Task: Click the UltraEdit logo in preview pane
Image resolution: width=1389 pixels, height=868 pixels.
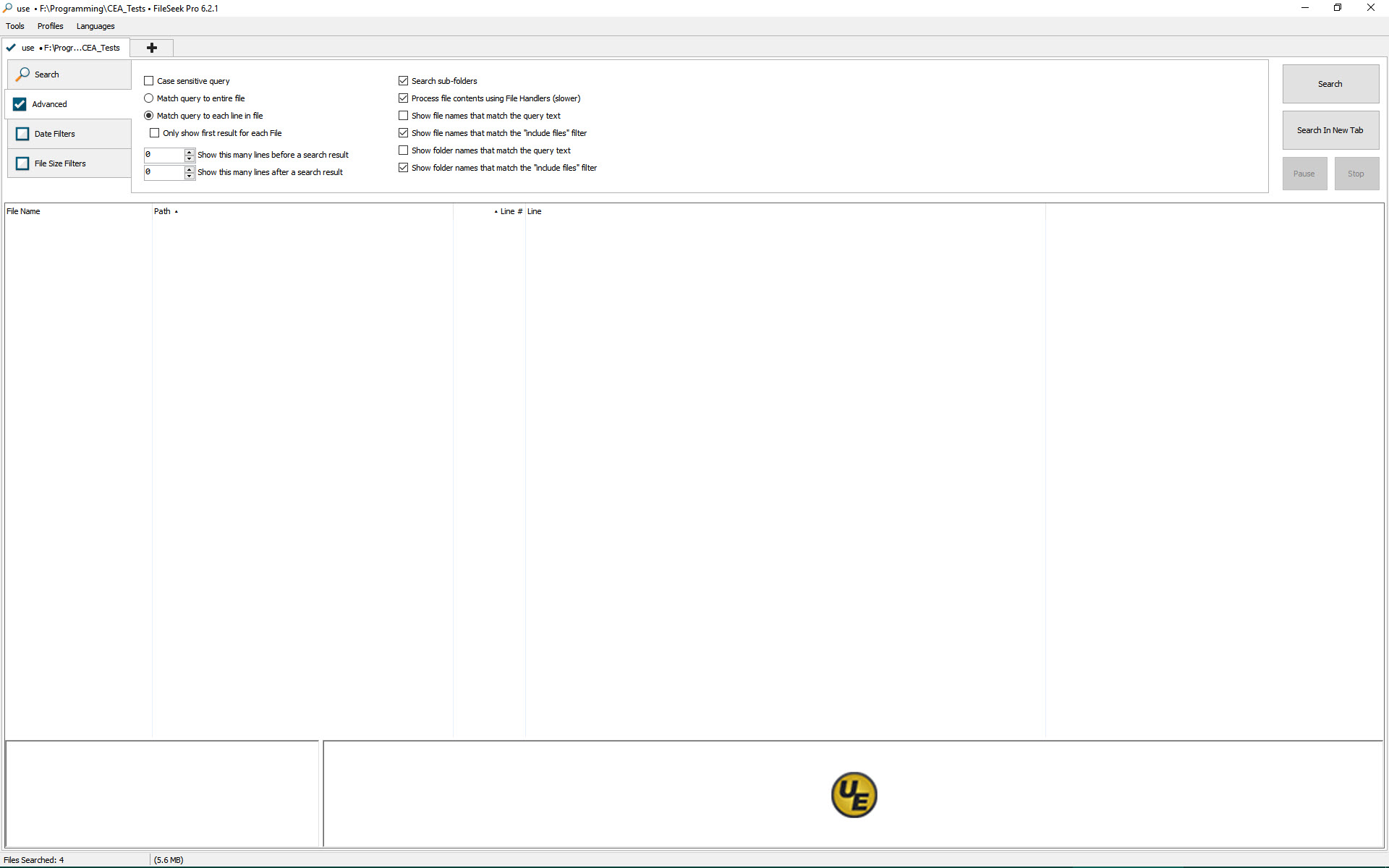Action: pyautogui.click(x=854, y=795)
